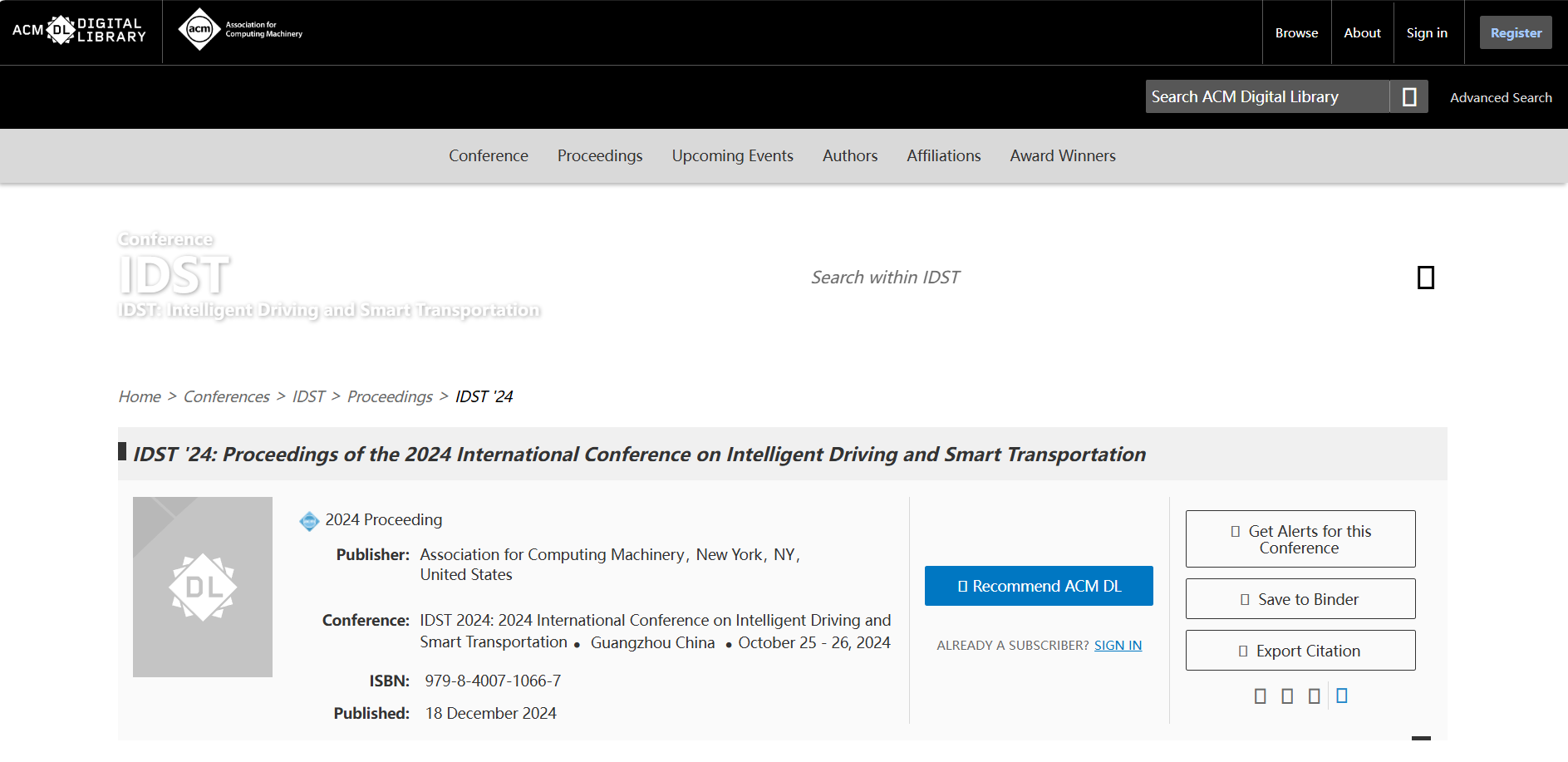Select the IDST '24 breadcrumb item

(x=484, y=397)
